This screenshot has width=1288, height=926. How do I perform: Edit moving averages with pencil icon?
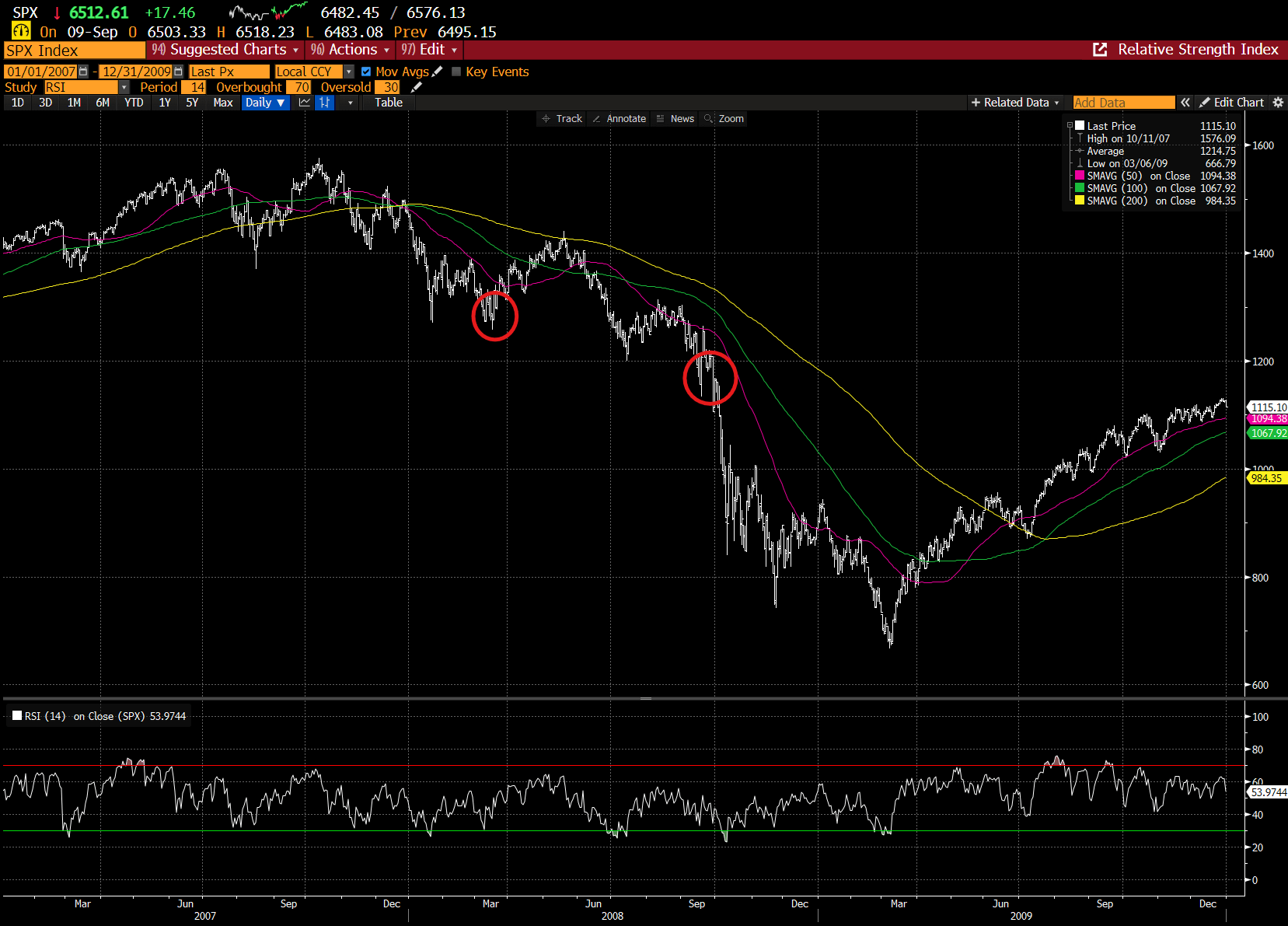(x=437, y=72)
